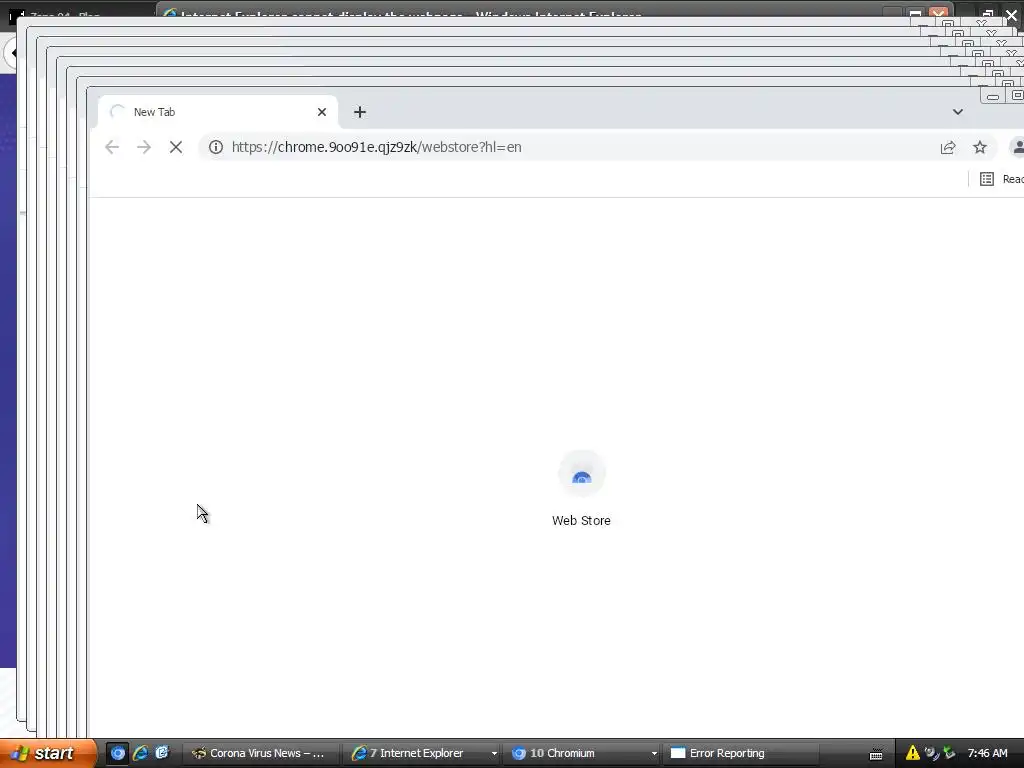The image size is (1024, 768).
Task: Close the Internet Explorer window with red X
Action: (938, 14)
